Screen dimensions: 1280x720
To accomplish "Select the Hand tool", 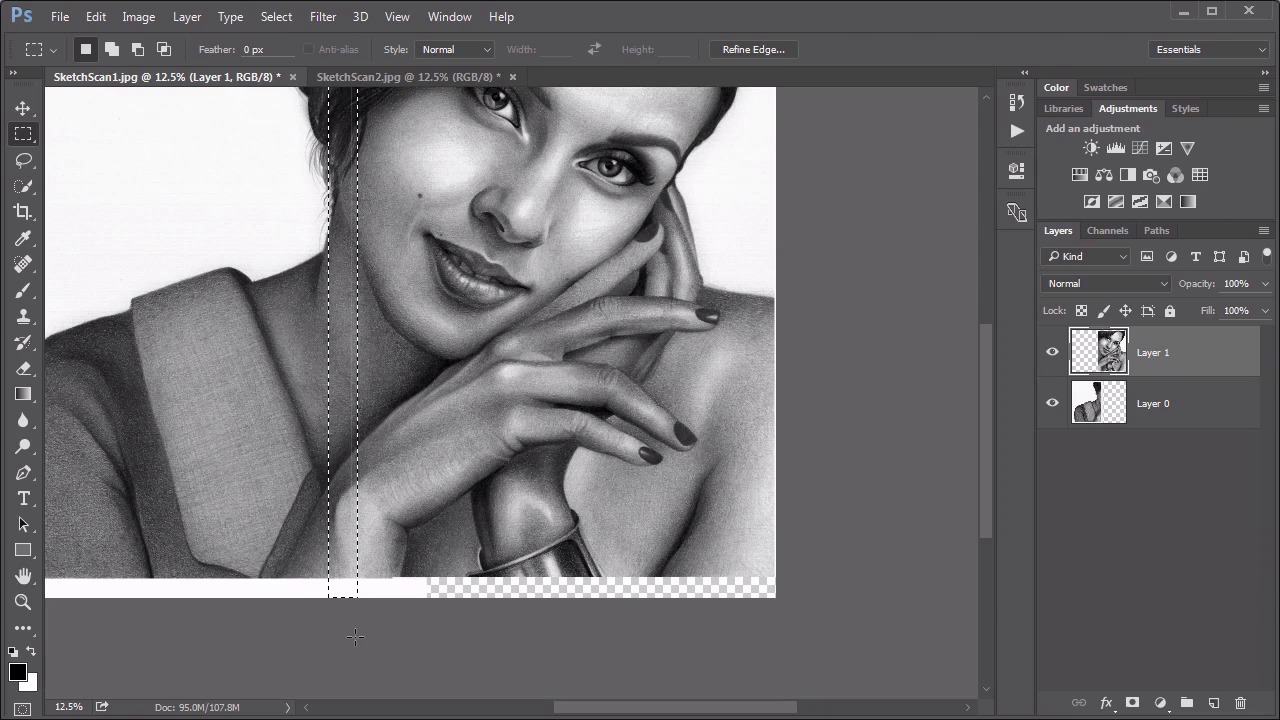I will [x=23, y=576].
